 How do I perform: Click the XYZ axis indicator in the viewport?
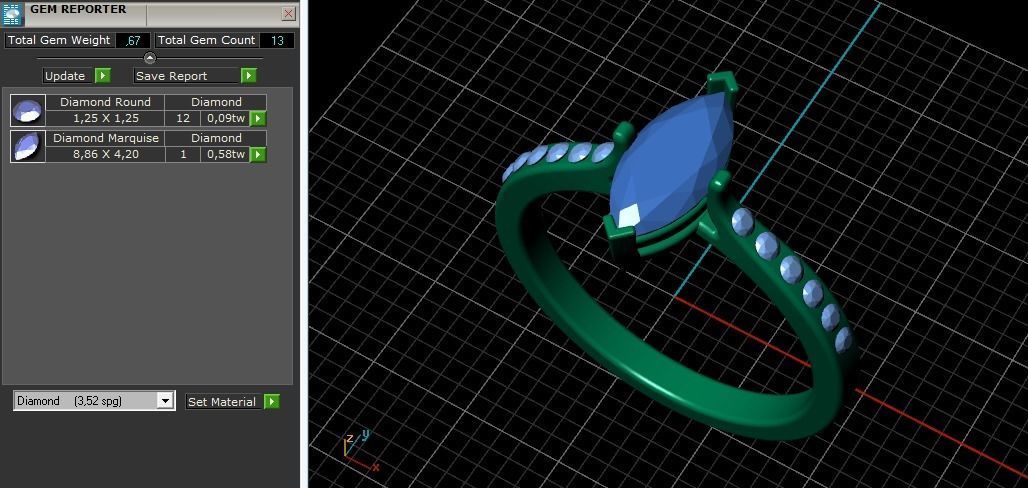[x=361, y=451]
